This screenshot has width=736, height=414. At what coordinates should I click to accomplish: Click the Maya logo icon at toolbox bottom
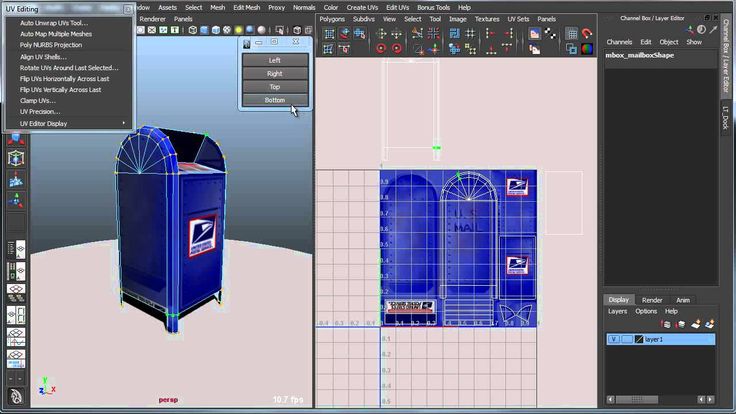pos(16,397)
